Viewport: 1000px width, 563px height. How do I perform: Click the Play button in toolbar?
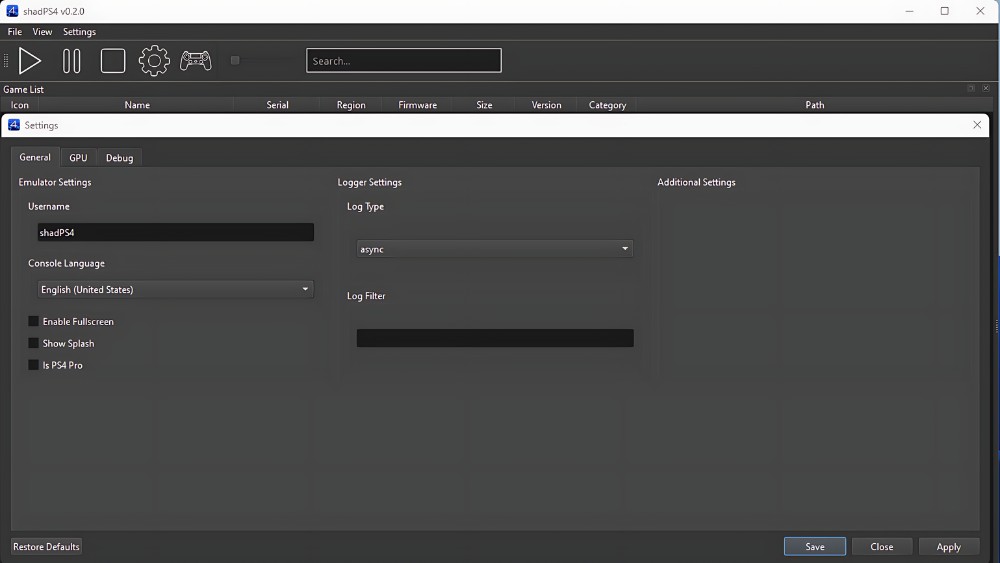coord(29,61)
